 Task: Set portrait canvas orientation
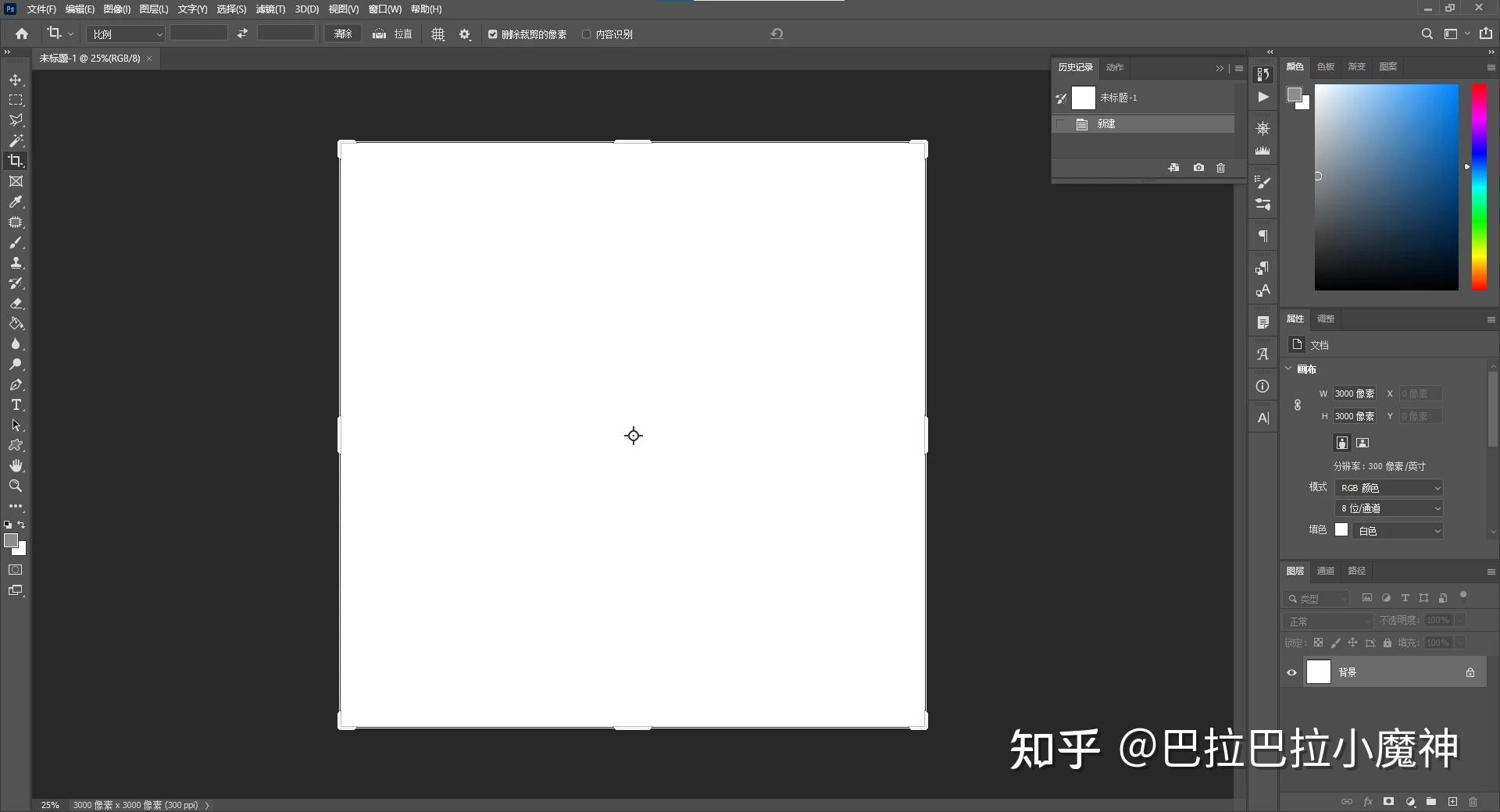[x=1342, y=443]
